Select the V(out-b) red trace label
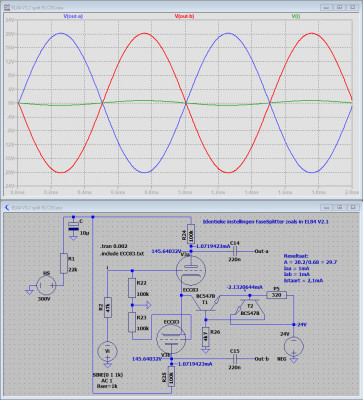 184,16
